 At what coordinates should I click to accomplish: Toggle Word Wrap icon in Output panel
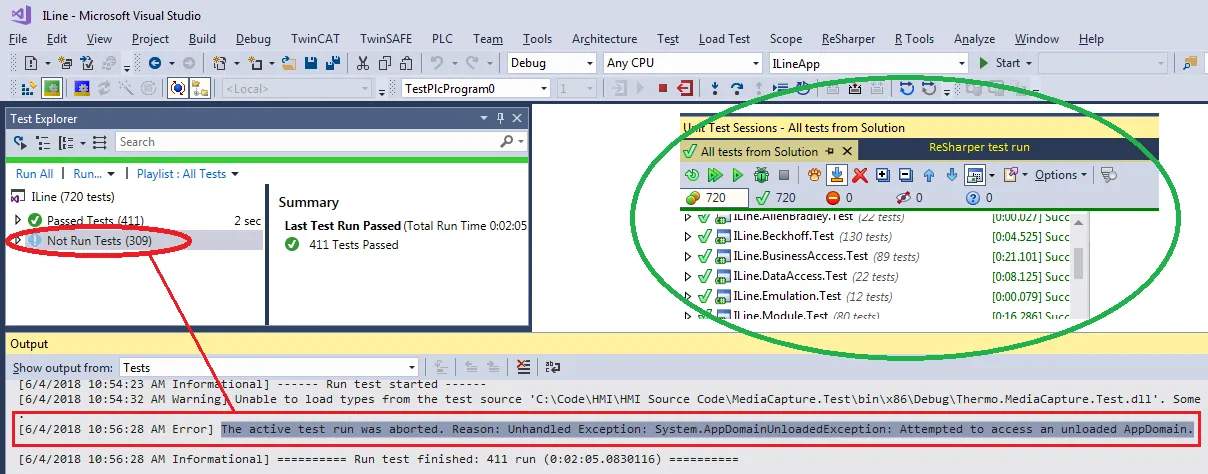tap(552, 367)
